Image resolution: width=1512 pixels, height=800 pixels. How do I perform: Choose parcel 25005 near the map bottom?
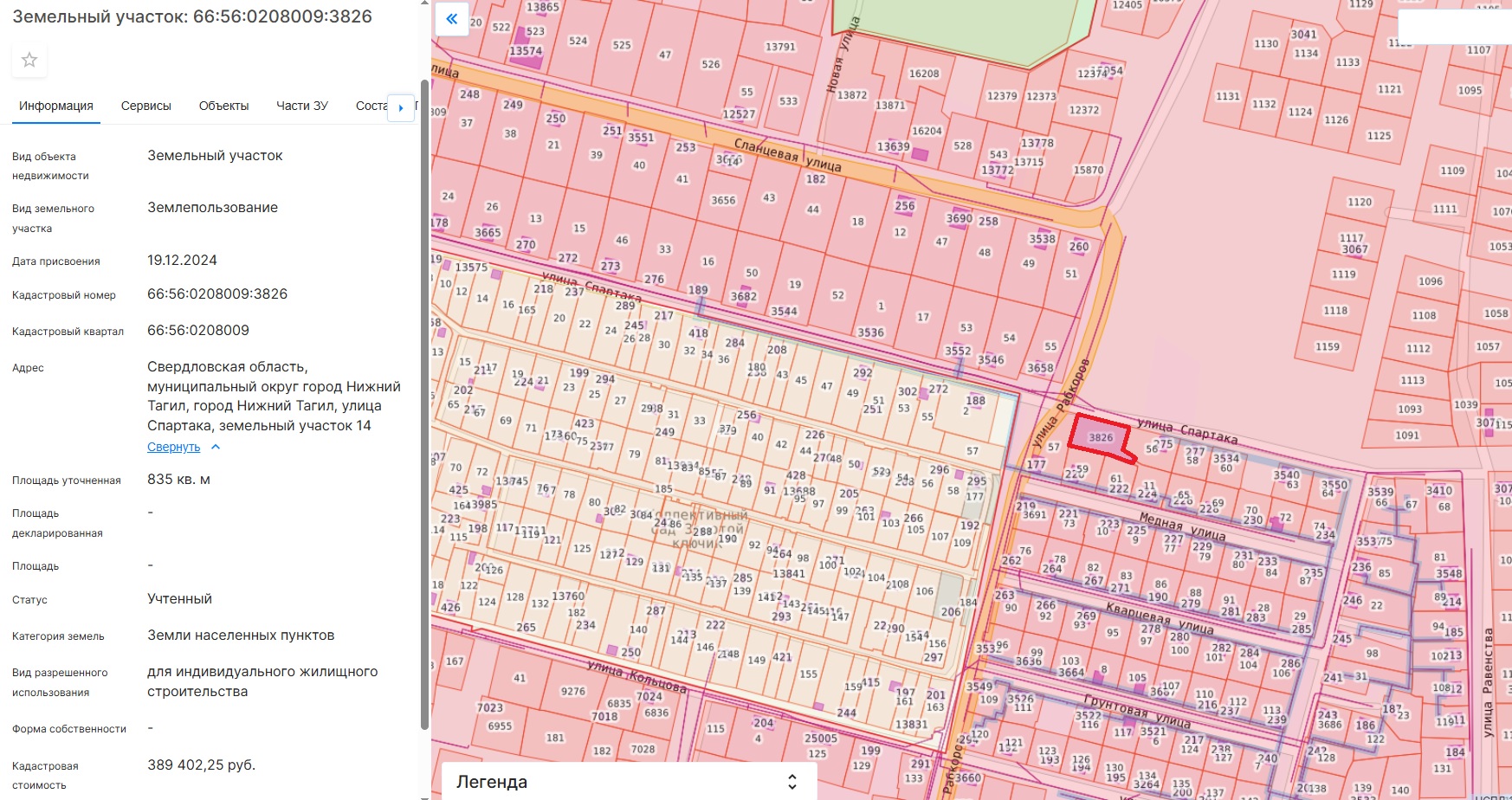coord(820,739)
